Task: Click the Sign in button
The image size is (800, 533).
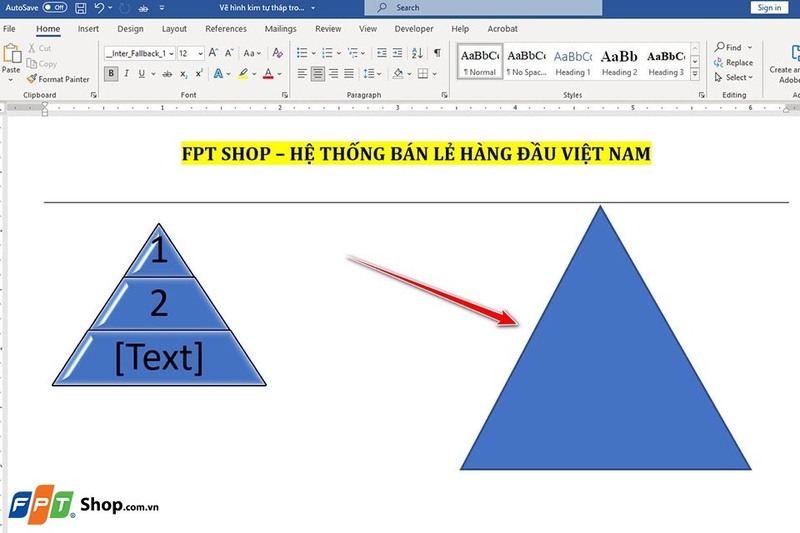Action: click(x=769, y=8)
